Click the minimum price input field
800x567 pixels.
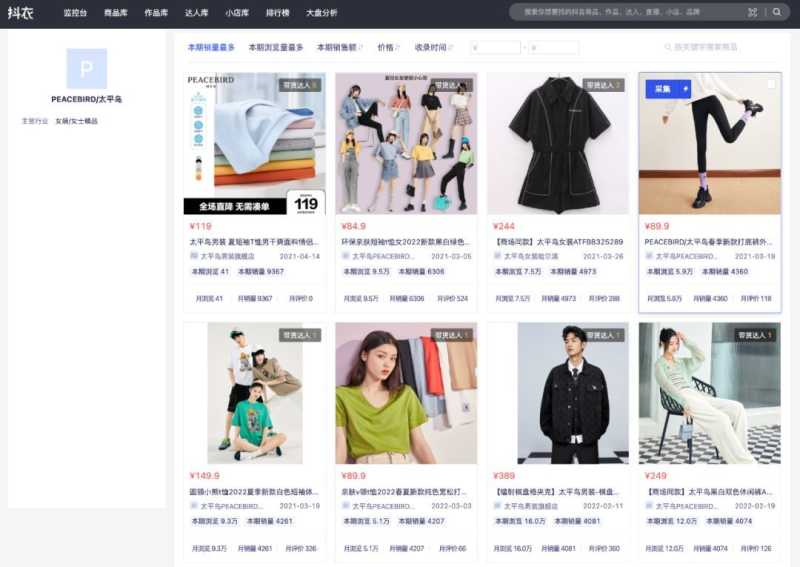click(495, 47)
